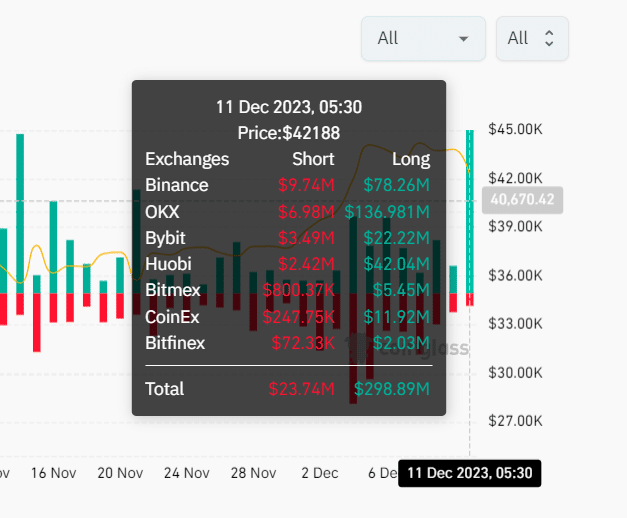
Task: Click the caret arrow in the first All dropdown
Action: tap(463, 39)
